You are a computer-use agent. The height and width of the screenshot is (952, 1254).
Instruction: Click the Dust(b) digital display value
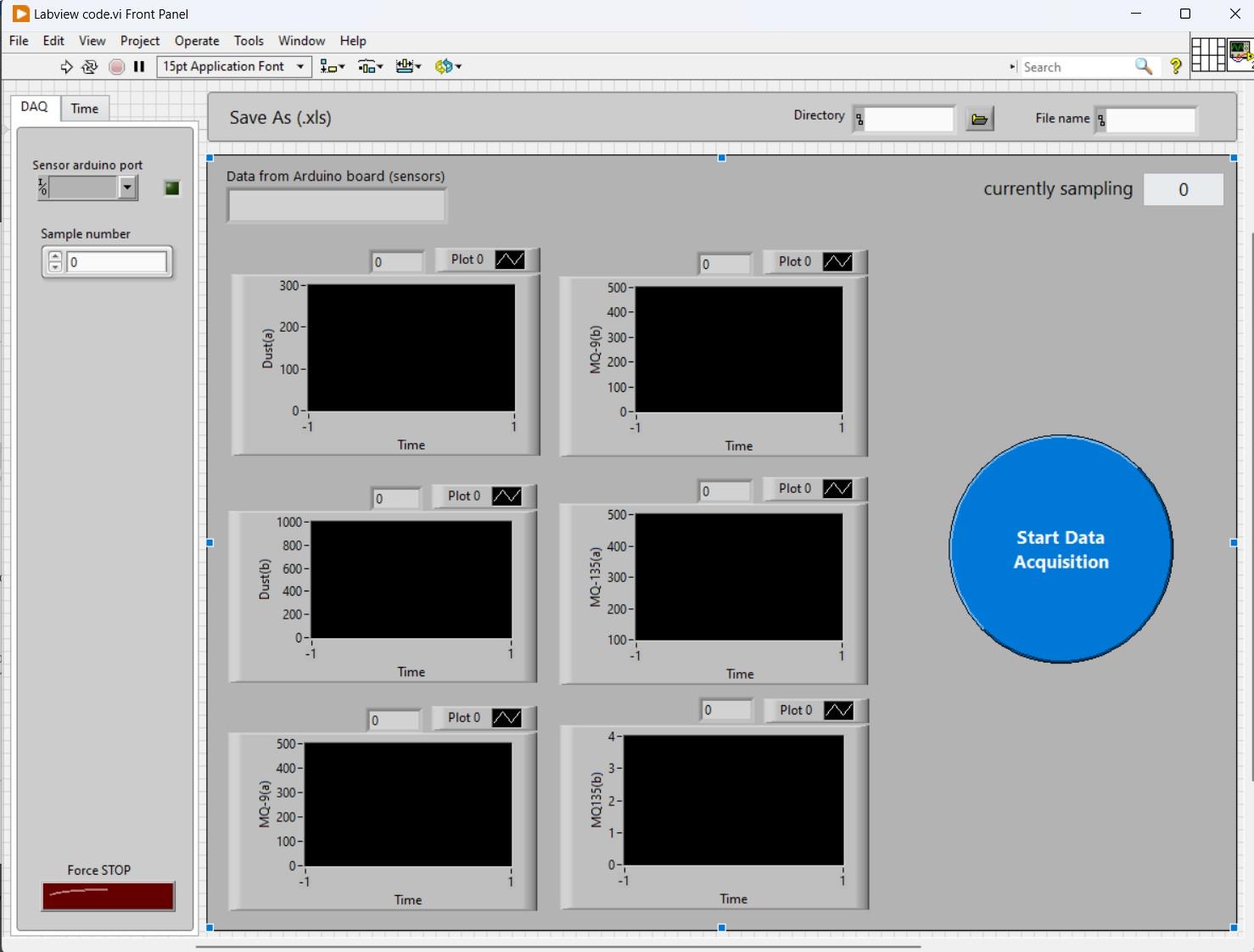pos(396,499)
